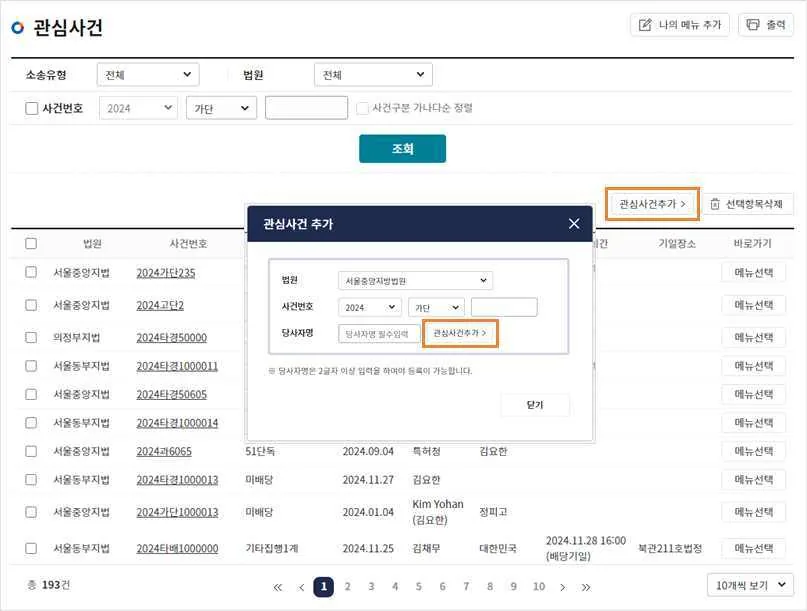The height and width of the screenshot is (611, 807).
Task: Toggle 사건구분 가나다순 정렬 checkbox
Action: point(362,108)
